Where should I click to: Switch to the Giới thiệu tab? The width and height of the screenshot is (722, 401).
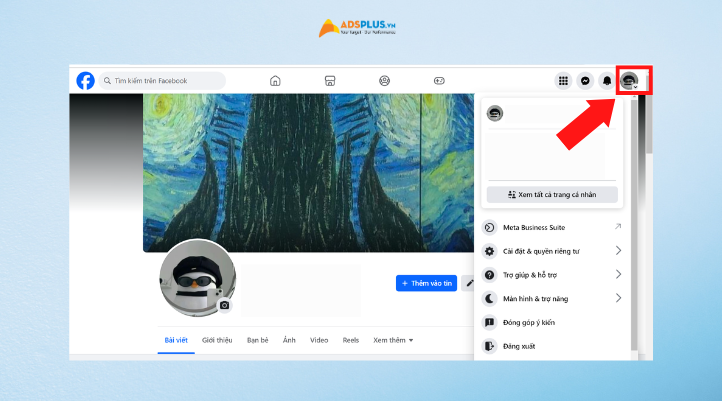[217, 340]
